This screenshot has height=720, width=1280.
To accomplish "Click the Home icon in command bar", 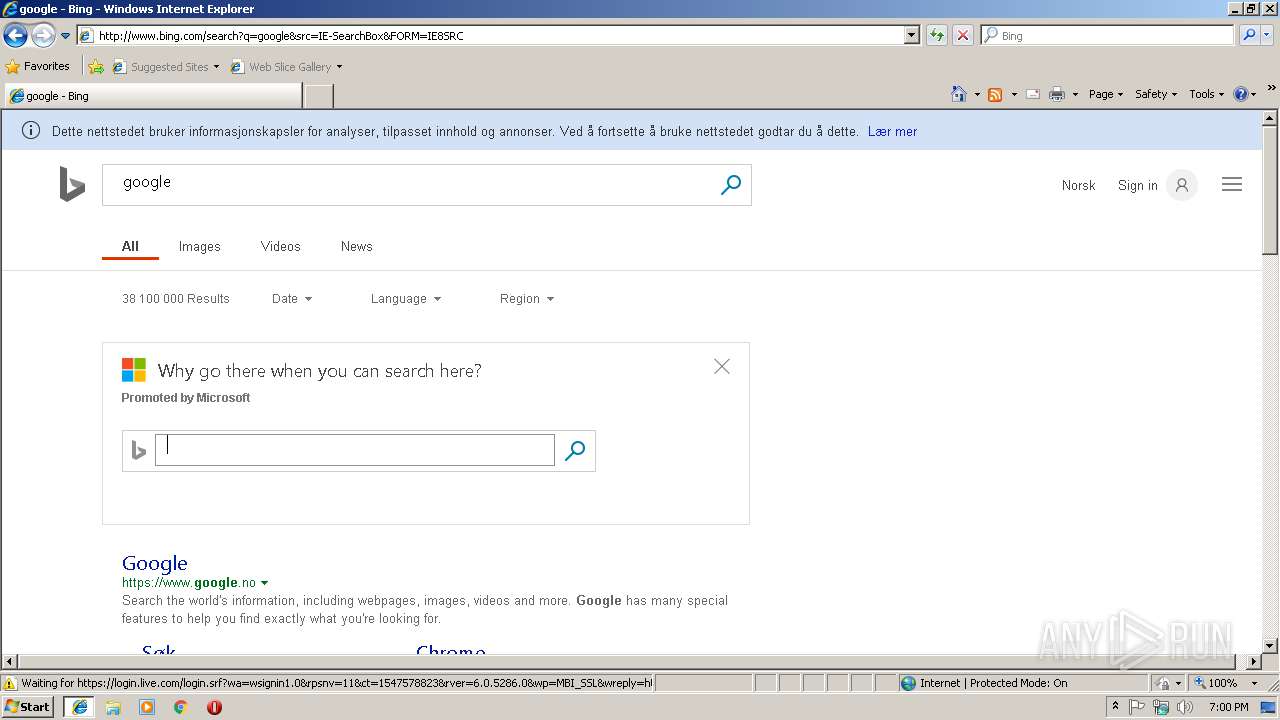I will (x=958, y=94).
